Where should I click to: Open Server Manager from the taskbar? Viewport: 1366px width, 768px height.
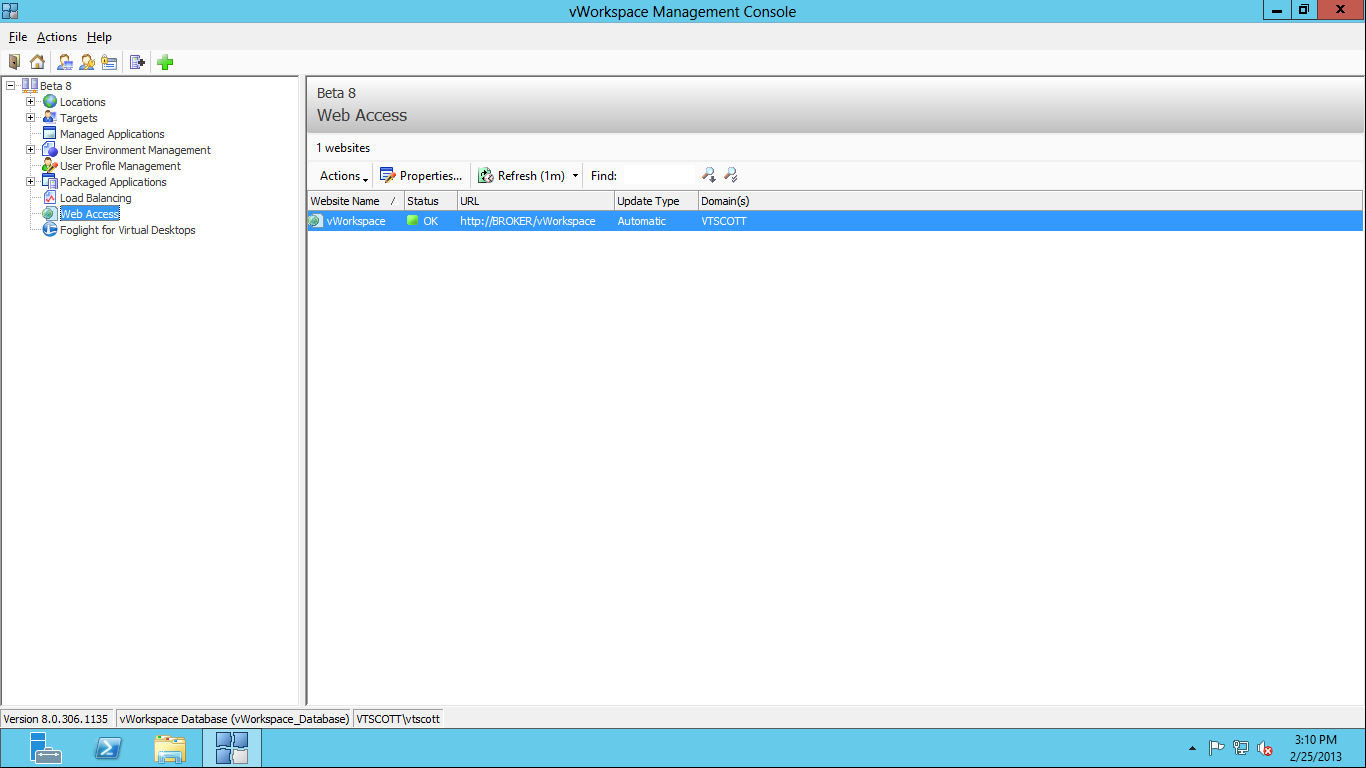pyautogui.click(x=45, y=748)
